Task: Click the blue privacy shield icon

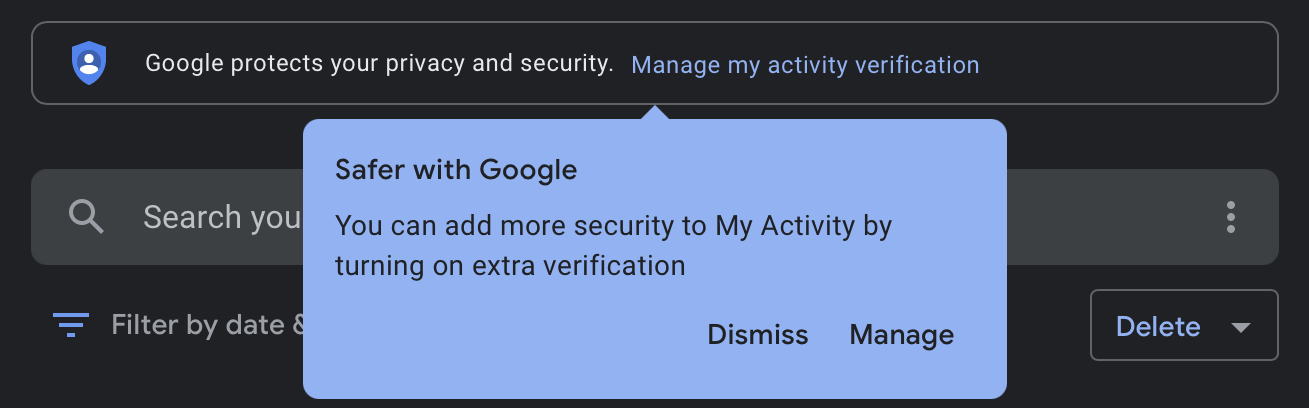Action: coord(89,63)
